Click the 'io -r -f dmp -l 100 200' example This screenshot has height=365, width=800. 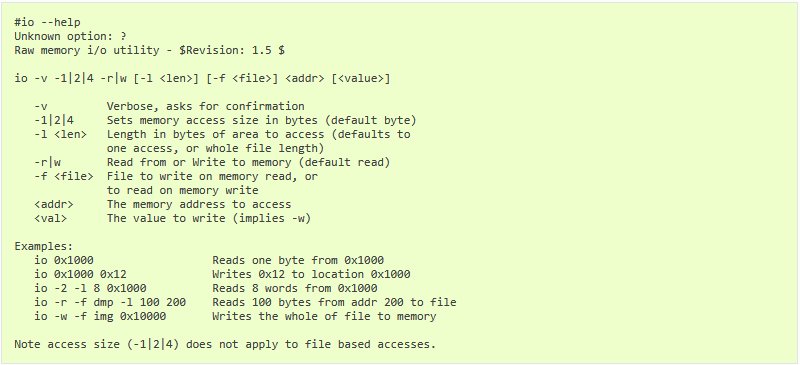[110, 302]
